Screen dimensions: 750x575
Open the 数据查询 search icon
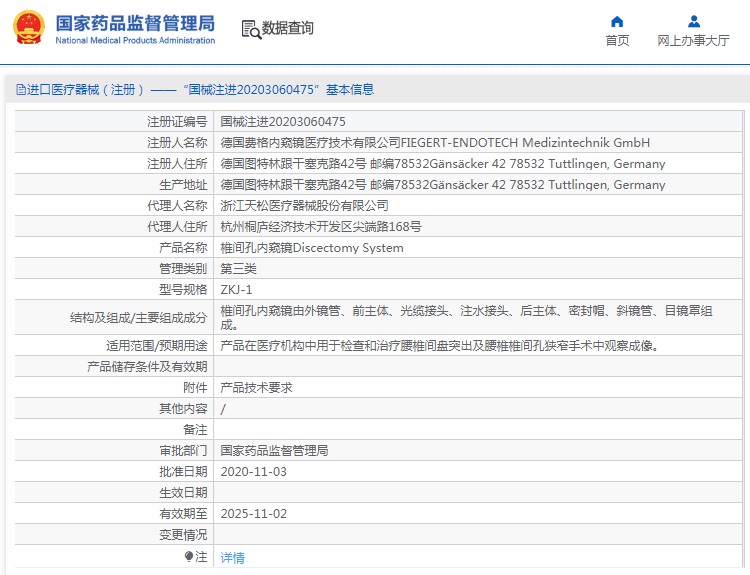251,29
